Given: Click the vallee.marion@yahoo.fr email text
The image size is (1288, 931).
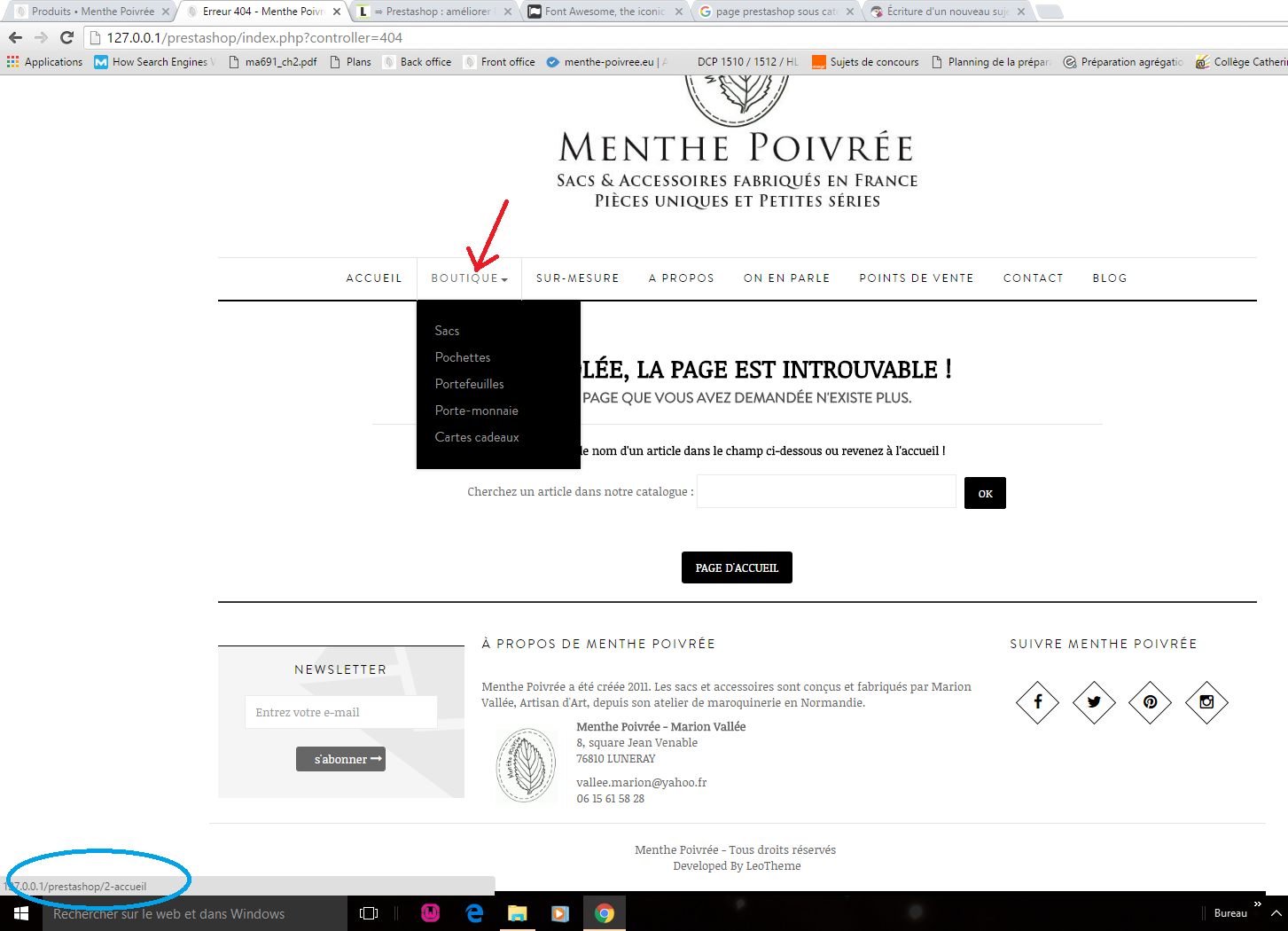Looking at the screenshot, I should (642, 783).
